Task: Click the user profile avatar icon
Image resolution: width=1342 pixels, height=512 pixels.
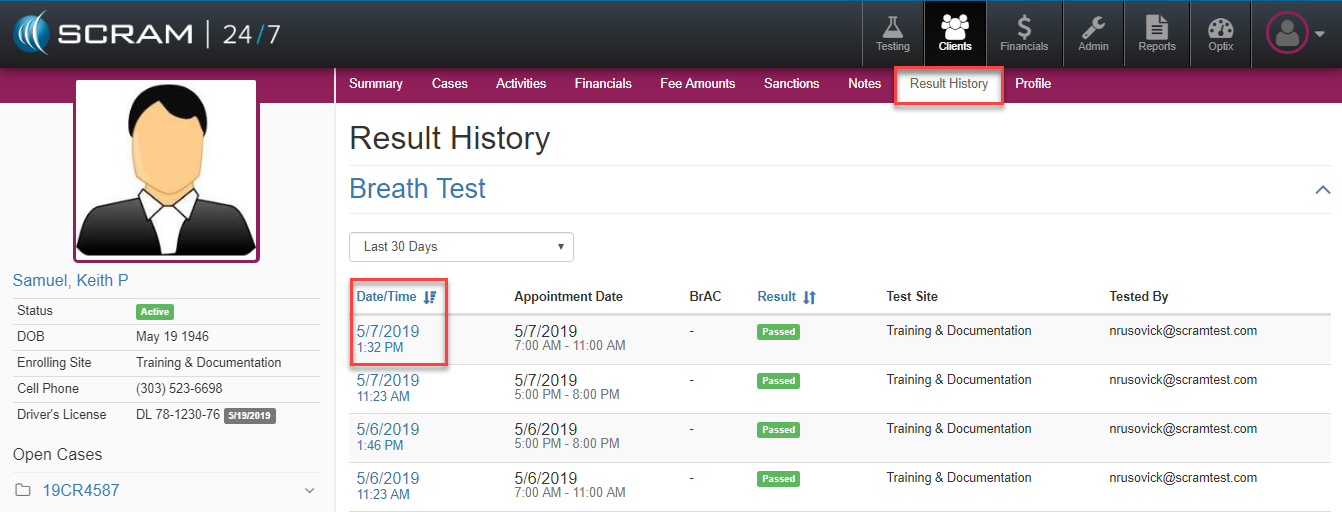Action: point(1287,33)
